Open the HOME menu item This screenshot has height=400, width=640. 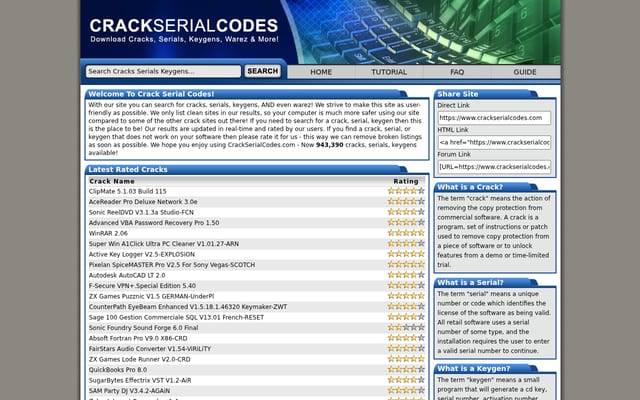click(x=321, y=72)
